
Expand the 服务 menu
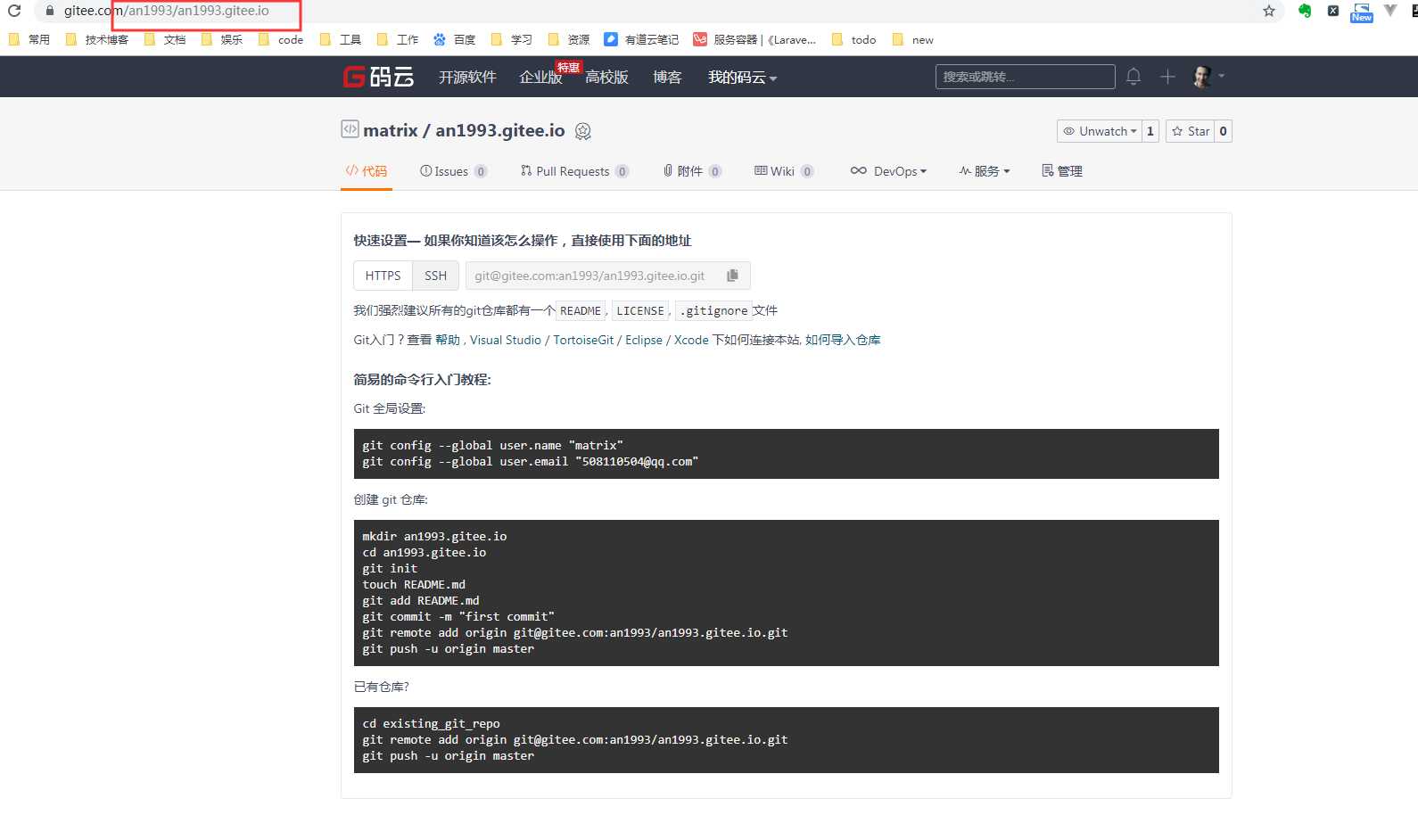click(x=985, y=171)
